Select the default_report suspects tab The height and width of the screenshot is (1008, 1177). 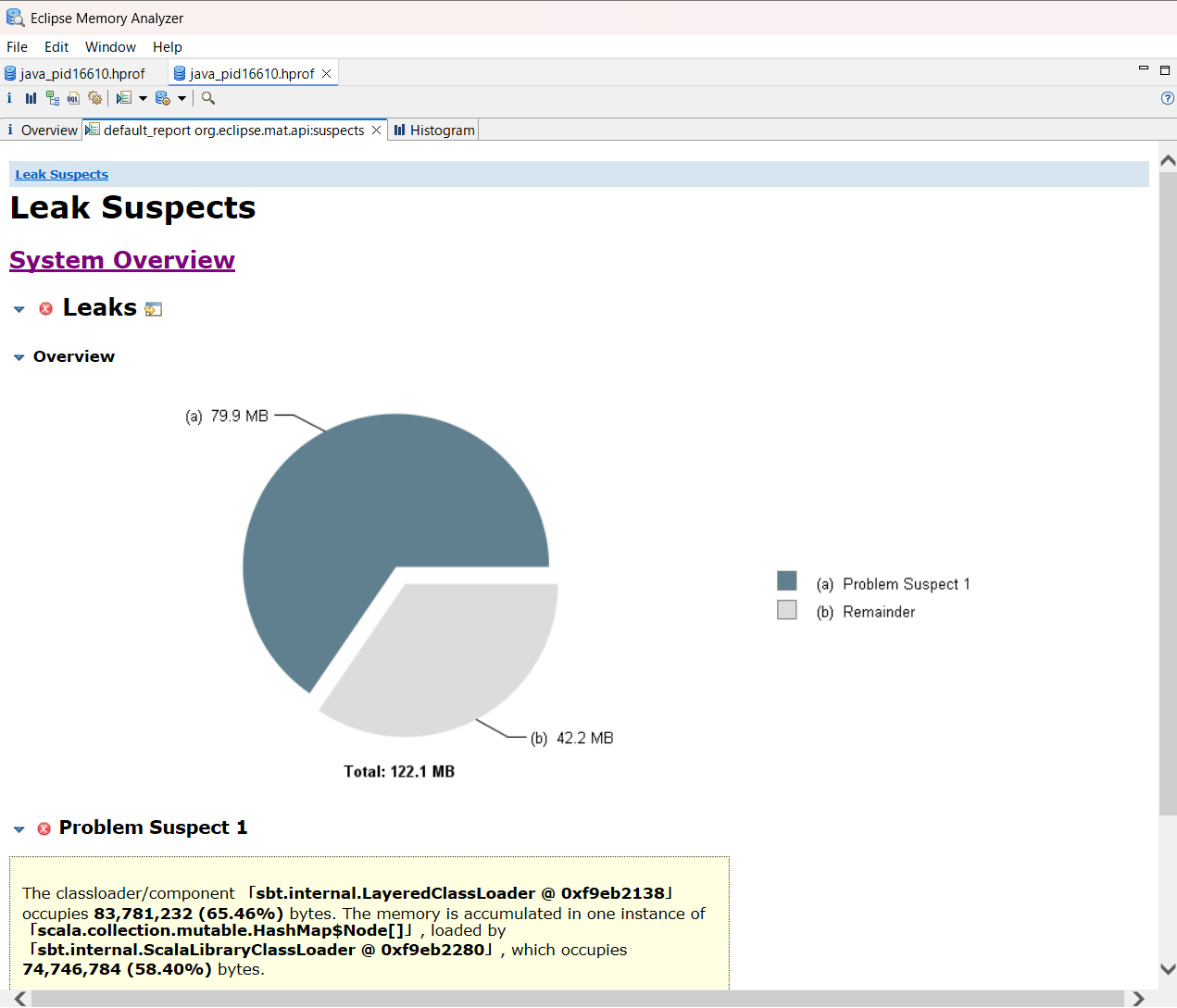[233, 131]
